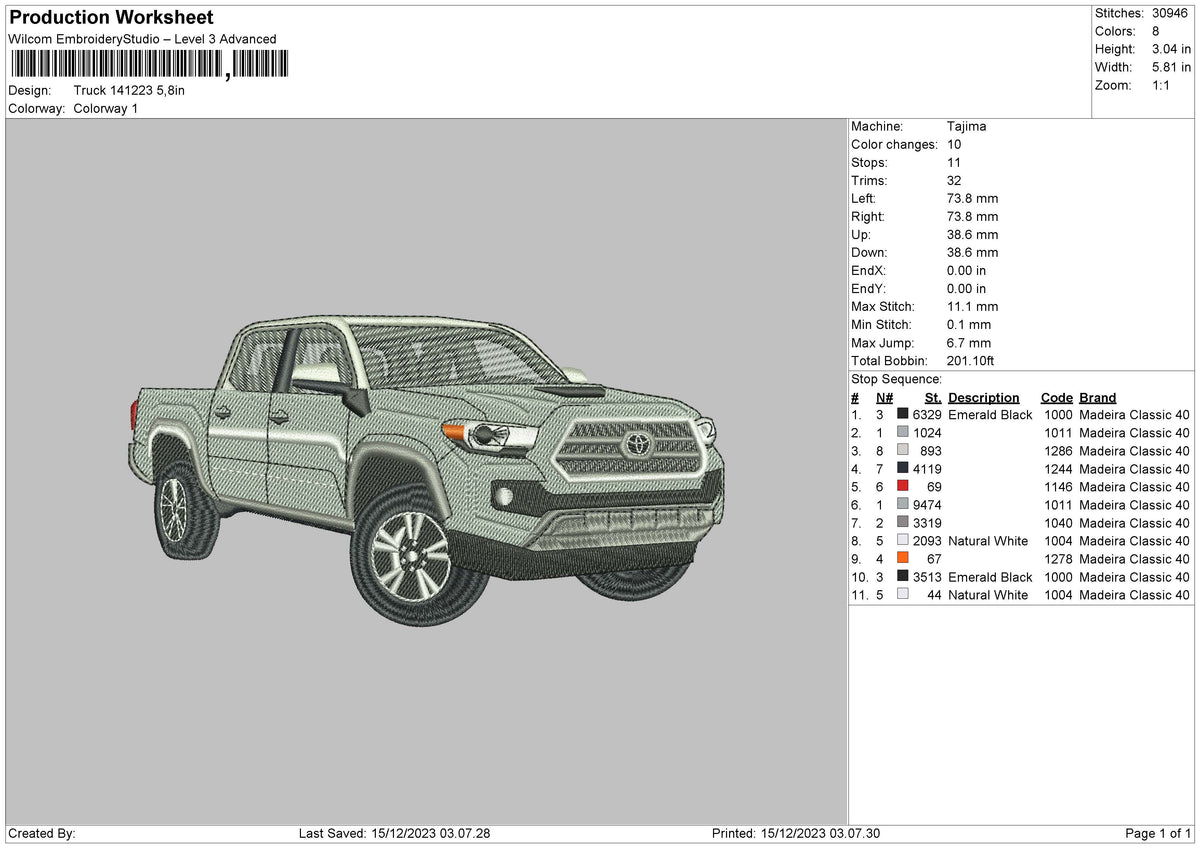Select thread code "1278" in stop 9
Screen dimensions: 1200x848
click(1058, 559)
